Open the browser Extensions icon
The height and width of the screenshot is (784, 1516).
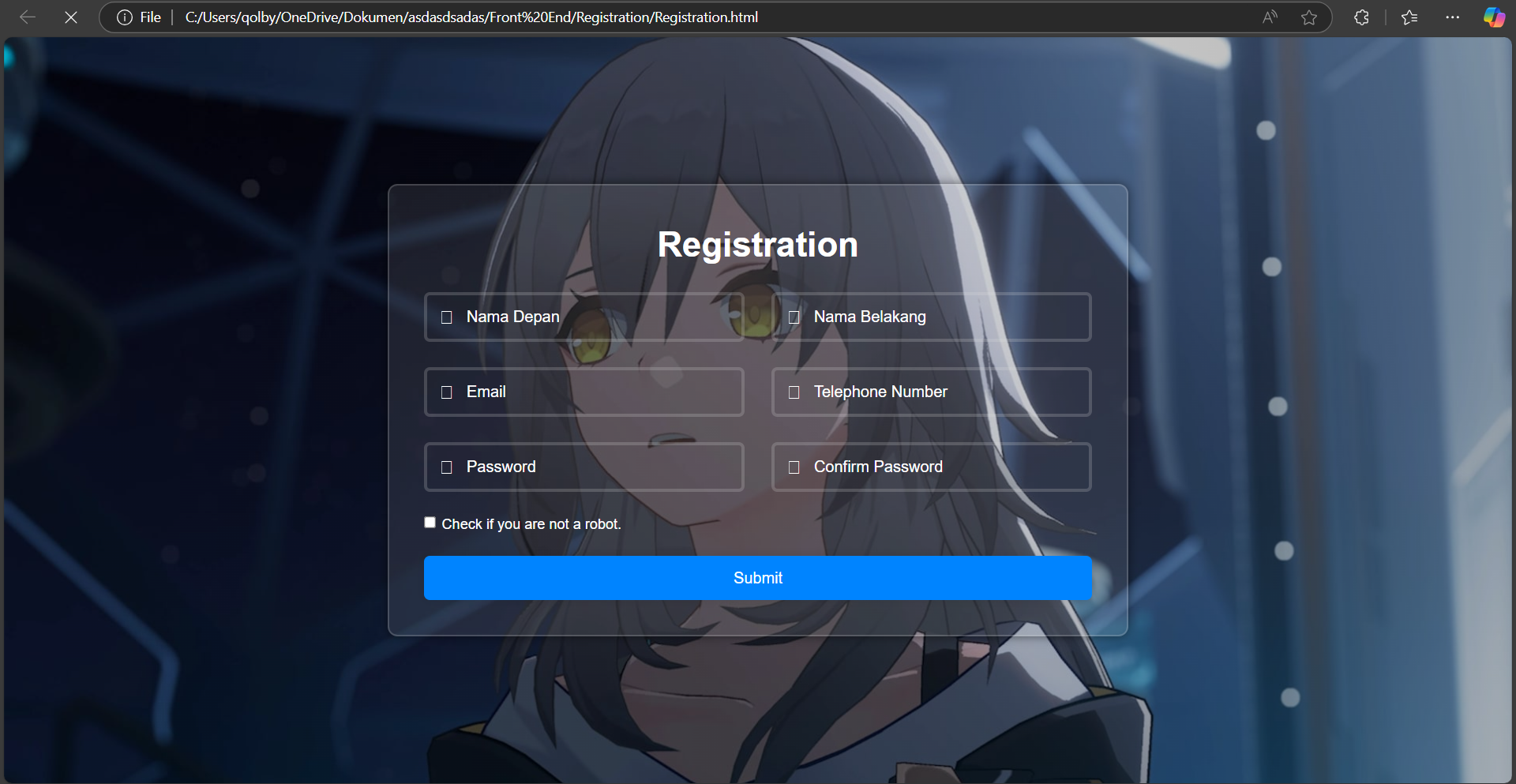pos(1361,17)
